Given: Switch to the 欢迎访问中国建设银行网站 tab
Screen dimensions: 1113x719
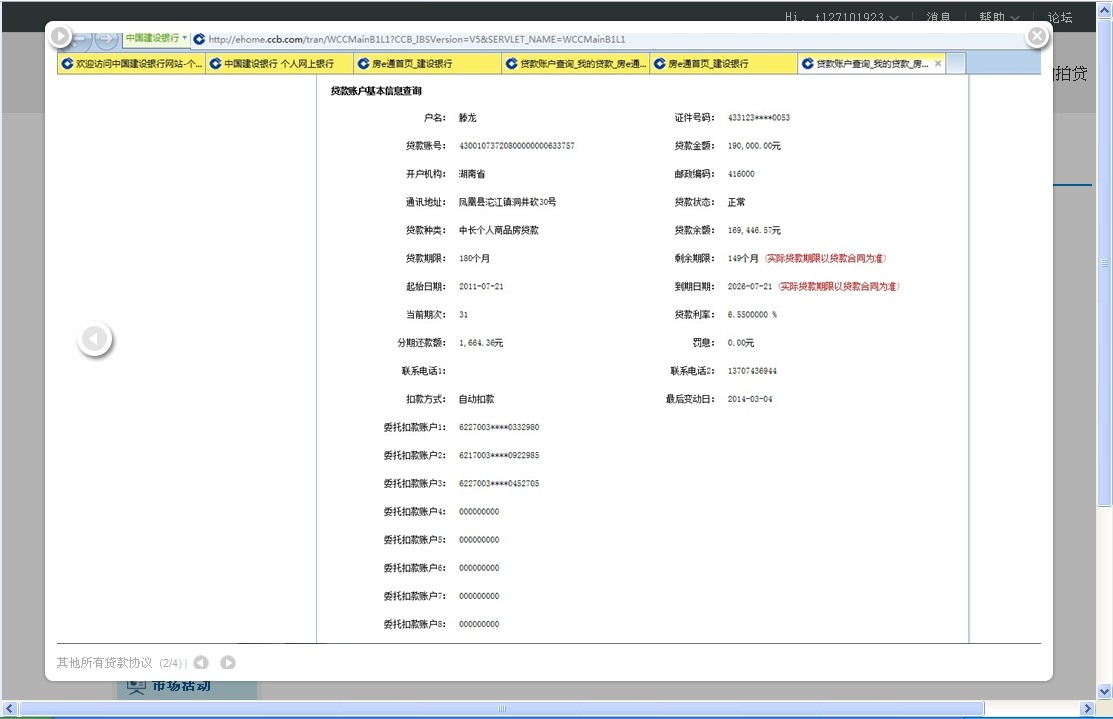Looking at the screenshot, I should (x=132, y=63).
